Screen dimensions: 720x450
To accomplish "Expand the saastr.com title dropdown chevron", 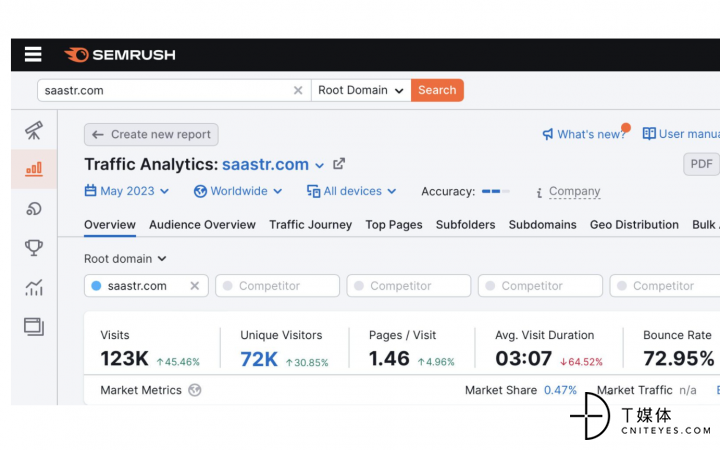I will [x=320, y=165].
